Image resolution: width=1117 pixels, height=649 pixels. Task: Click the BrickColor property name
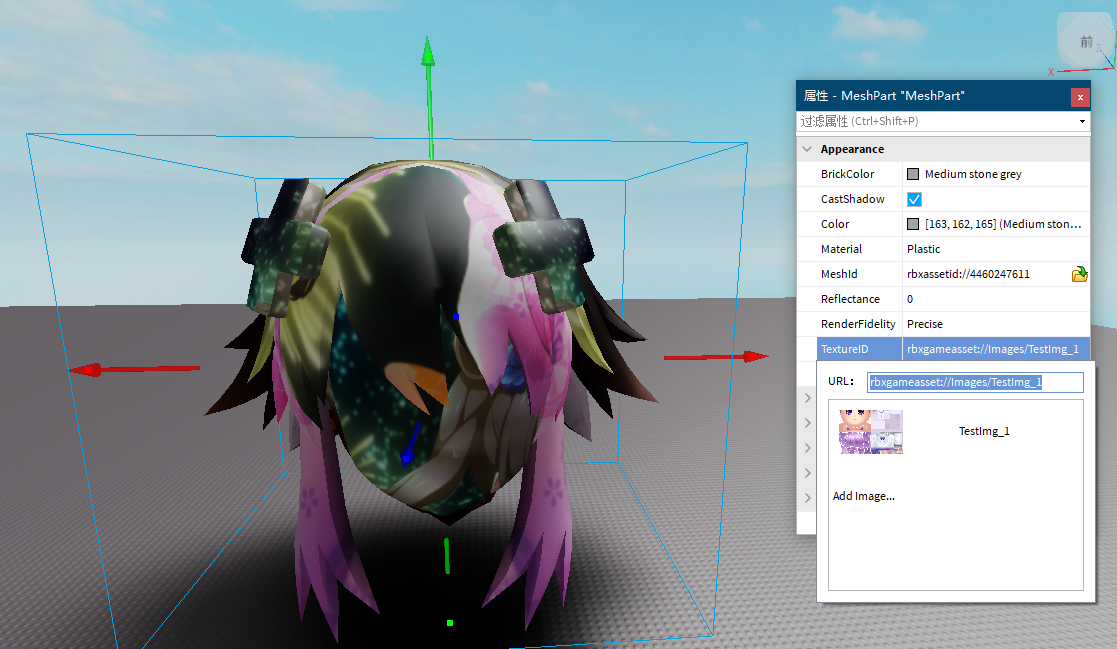pyautogui.click(x=847, y=174)
